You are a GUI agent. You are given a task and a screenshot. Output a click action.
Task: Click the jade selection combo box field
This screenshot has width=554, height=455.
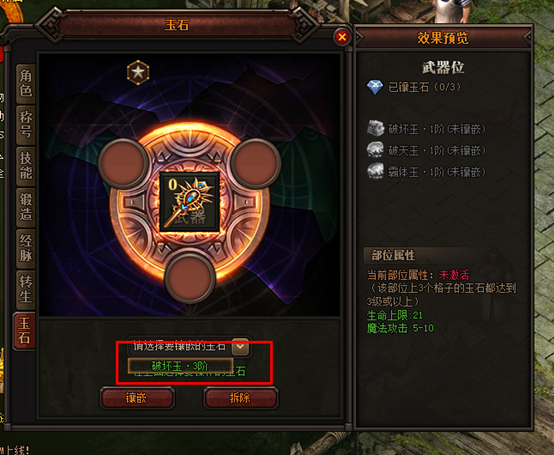pos(189,347)
